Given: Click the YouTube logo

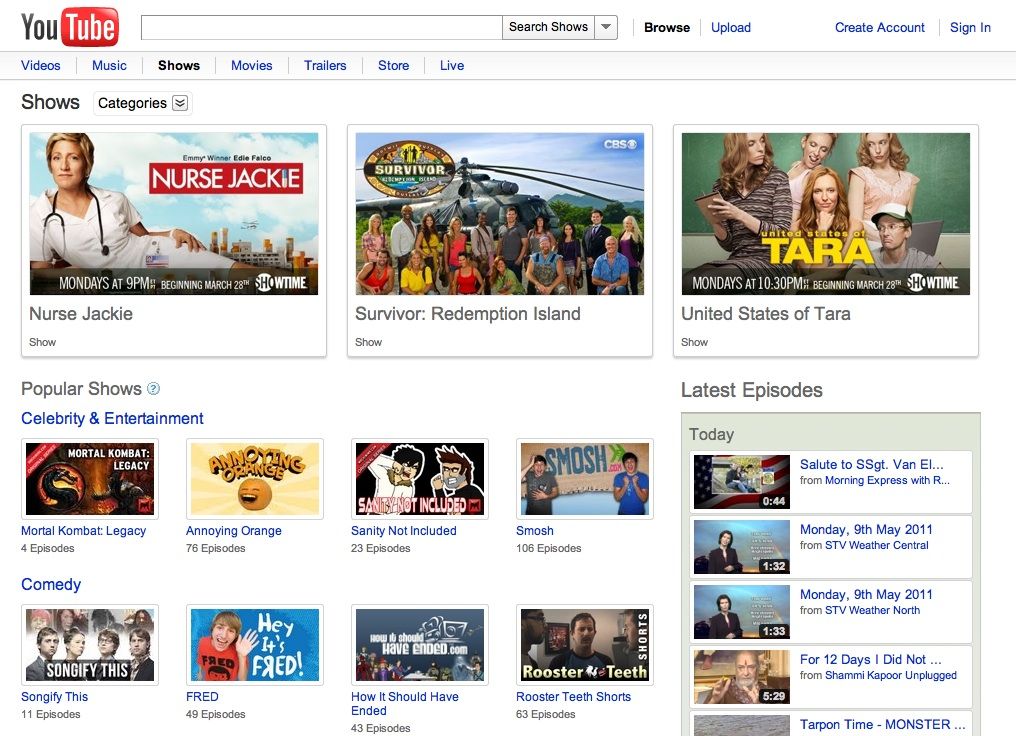Looking at the screenshot, I should click(x=69, y=27).
